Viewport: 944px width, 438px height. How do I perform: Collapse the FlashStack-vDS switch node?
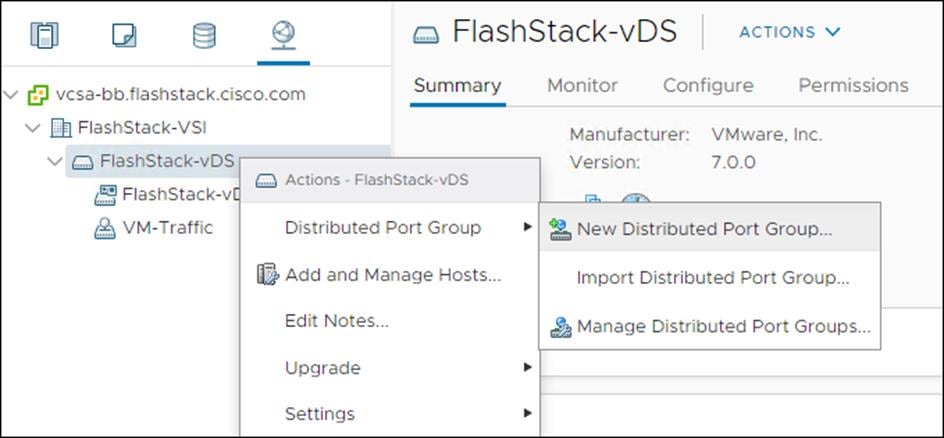pyautogui.click(x=55, y=161)
